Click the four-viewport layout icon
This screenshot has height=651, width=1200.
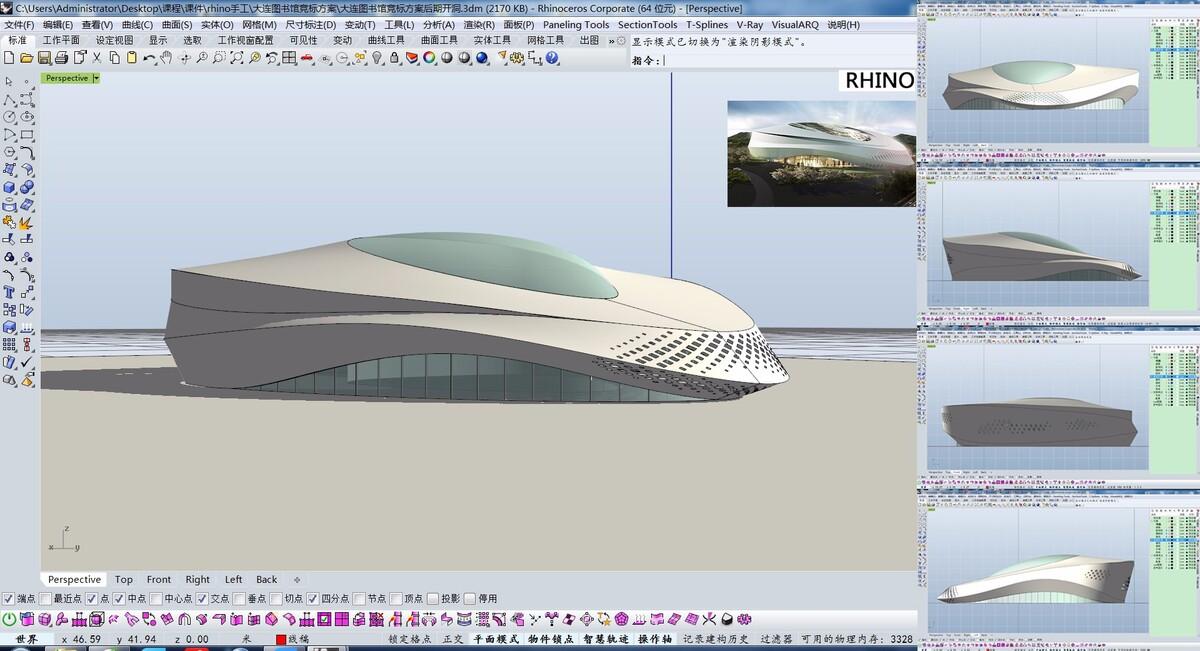[289, 58]
